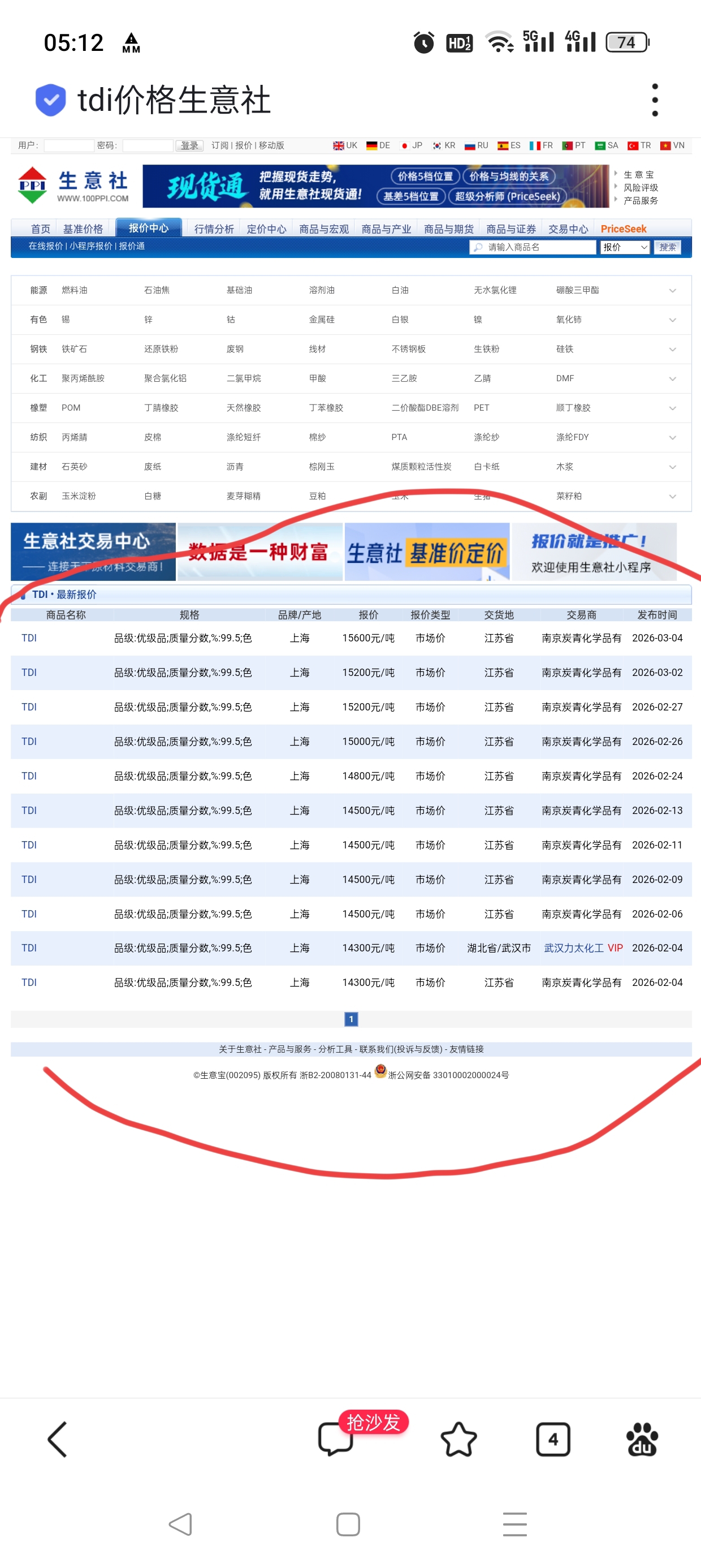701x1568 pixels.
Task: Tap Android back triangle button
Action: click(x=181, y=1524)
